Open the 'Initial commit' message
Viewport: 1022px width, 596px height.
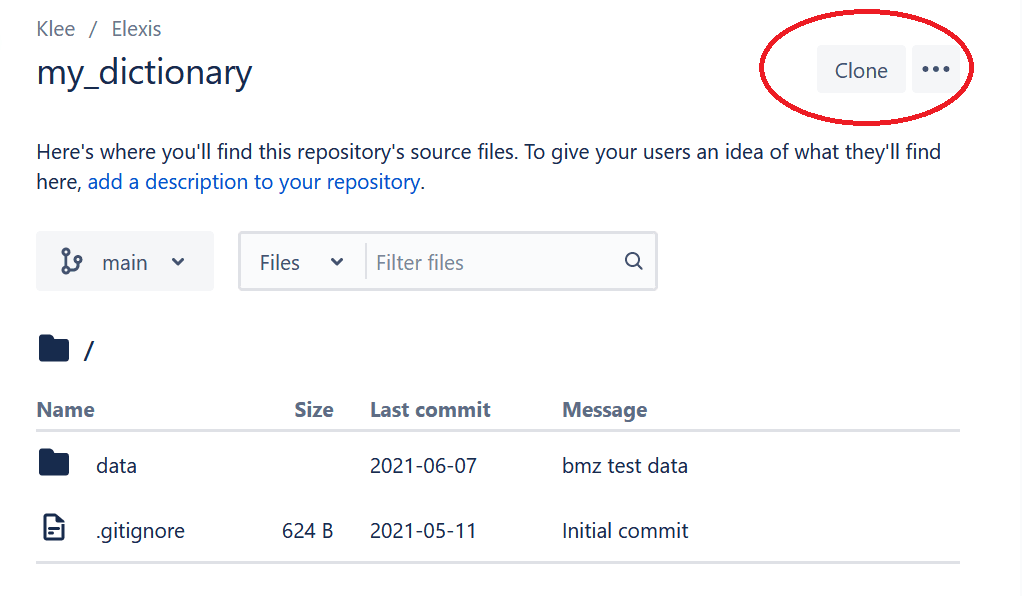click(625, 531)
